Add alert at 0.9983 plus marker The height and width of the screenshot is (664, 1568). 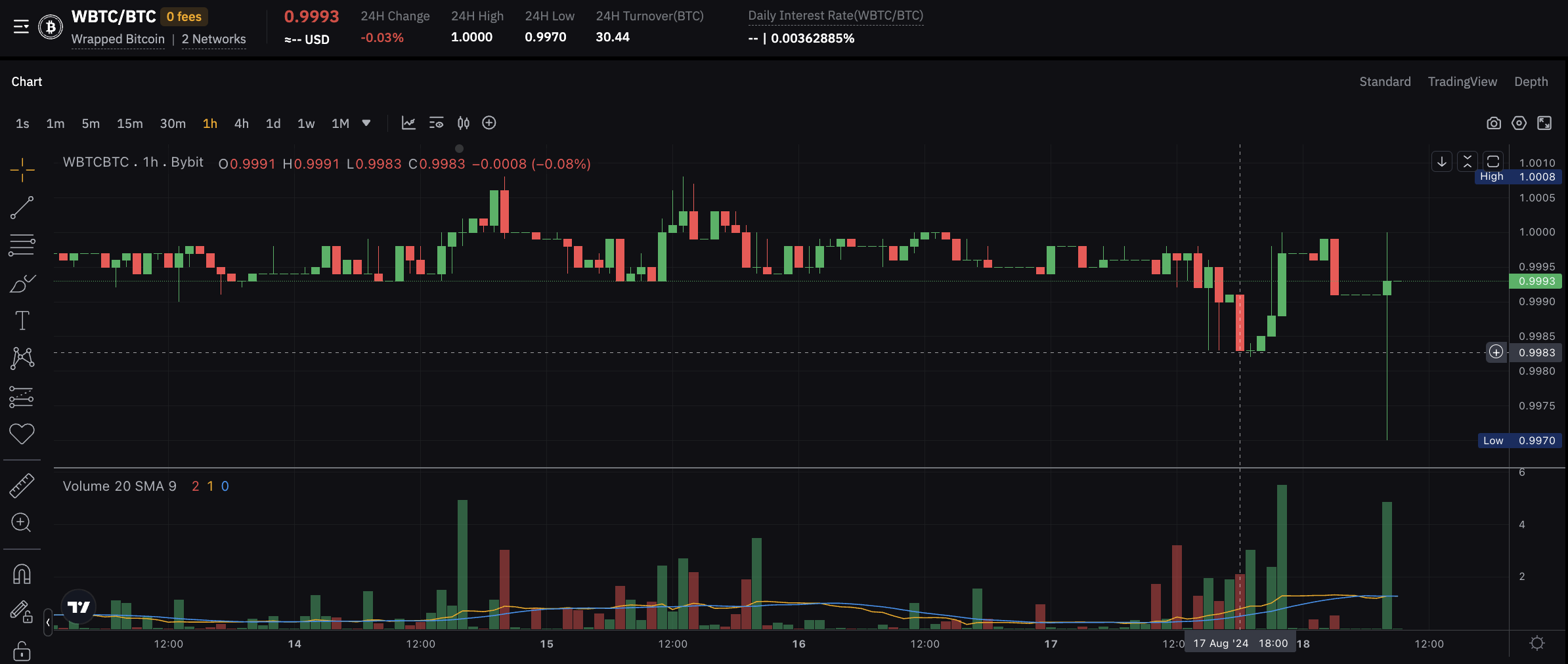(x=1496, y=352)
